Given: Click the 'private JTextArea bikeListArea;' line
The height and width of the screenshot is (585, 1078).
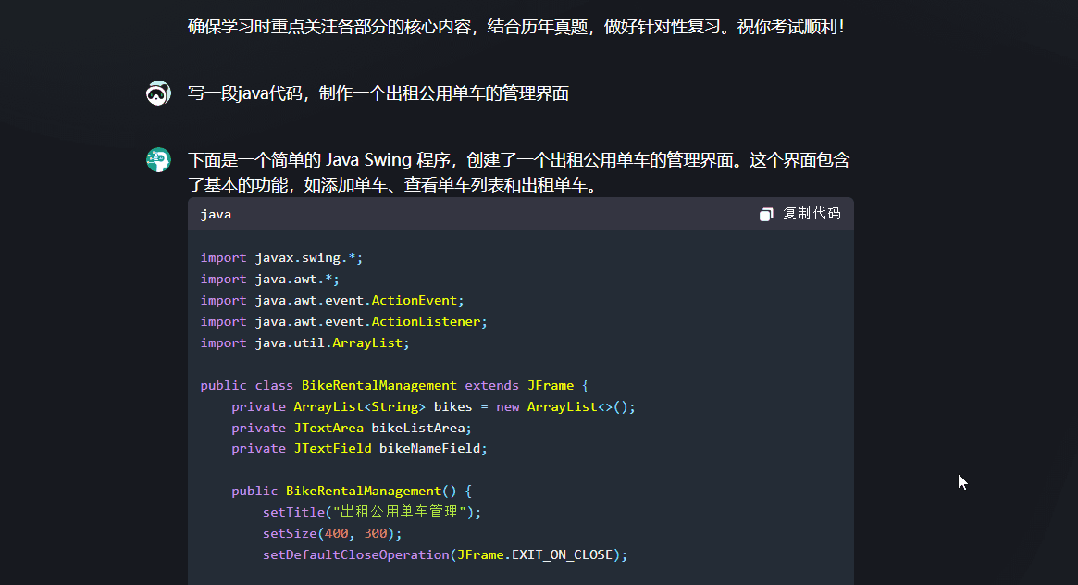Looking at the screenshot, I should pyautogui.click(x=351, y=428).
